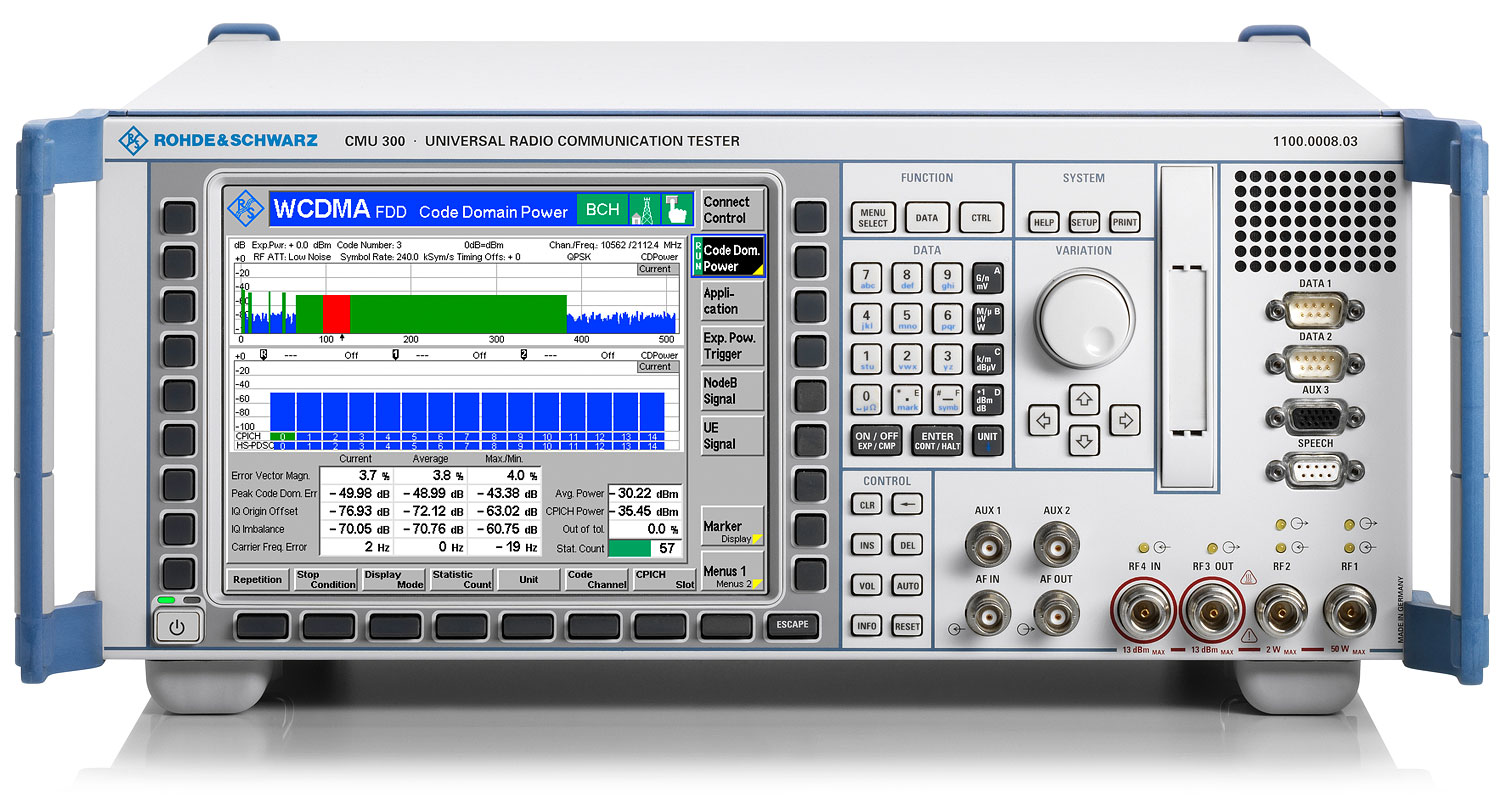Screen dimensions: 1500x800
Task: Select the Application softkey
Action: [x=733, y=301]
